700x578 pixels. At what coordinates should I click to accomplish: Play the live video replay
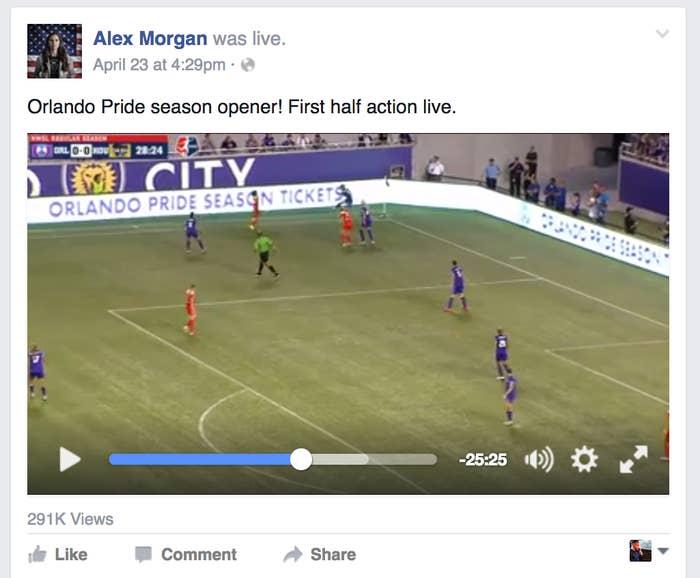coord(70,459)
